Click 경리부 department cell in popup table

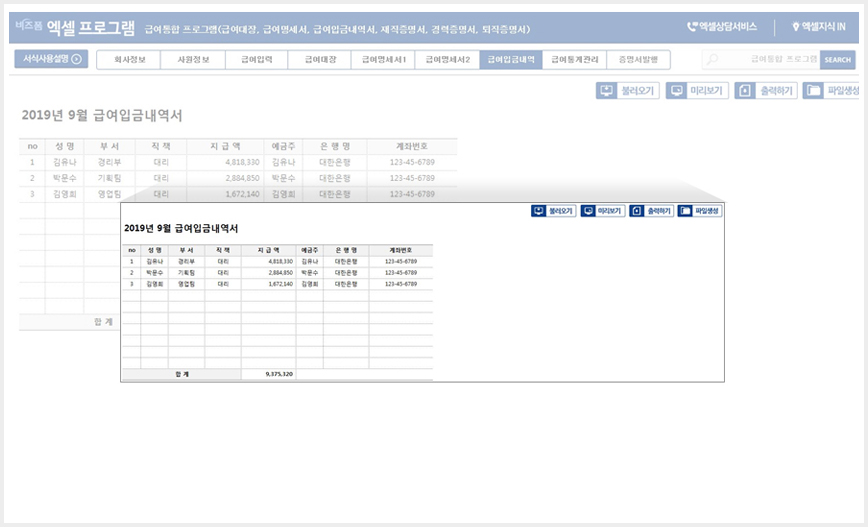tap(186, 261)
